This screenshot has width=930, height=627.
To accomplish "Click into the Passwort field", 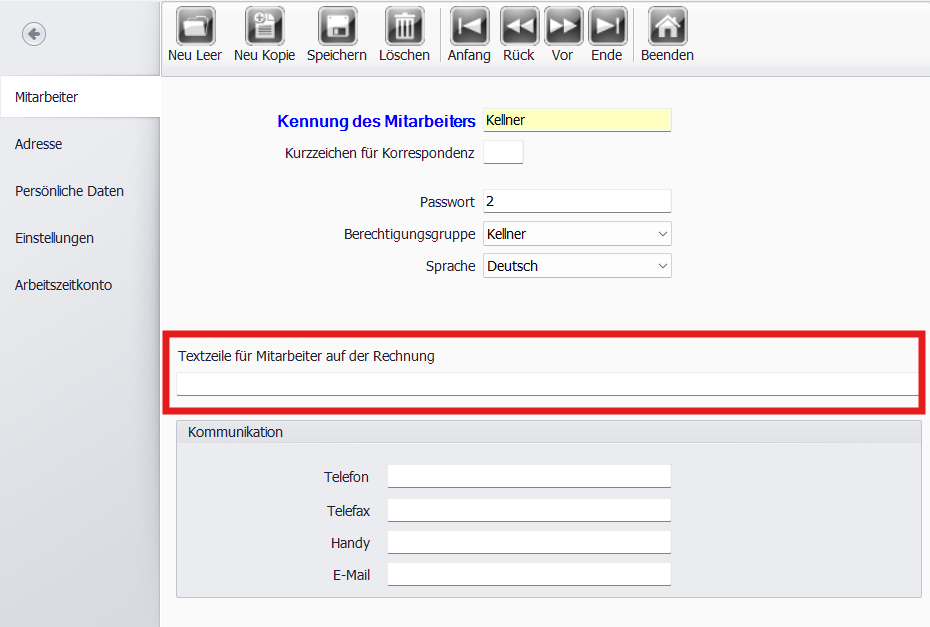I will (577, 201).
